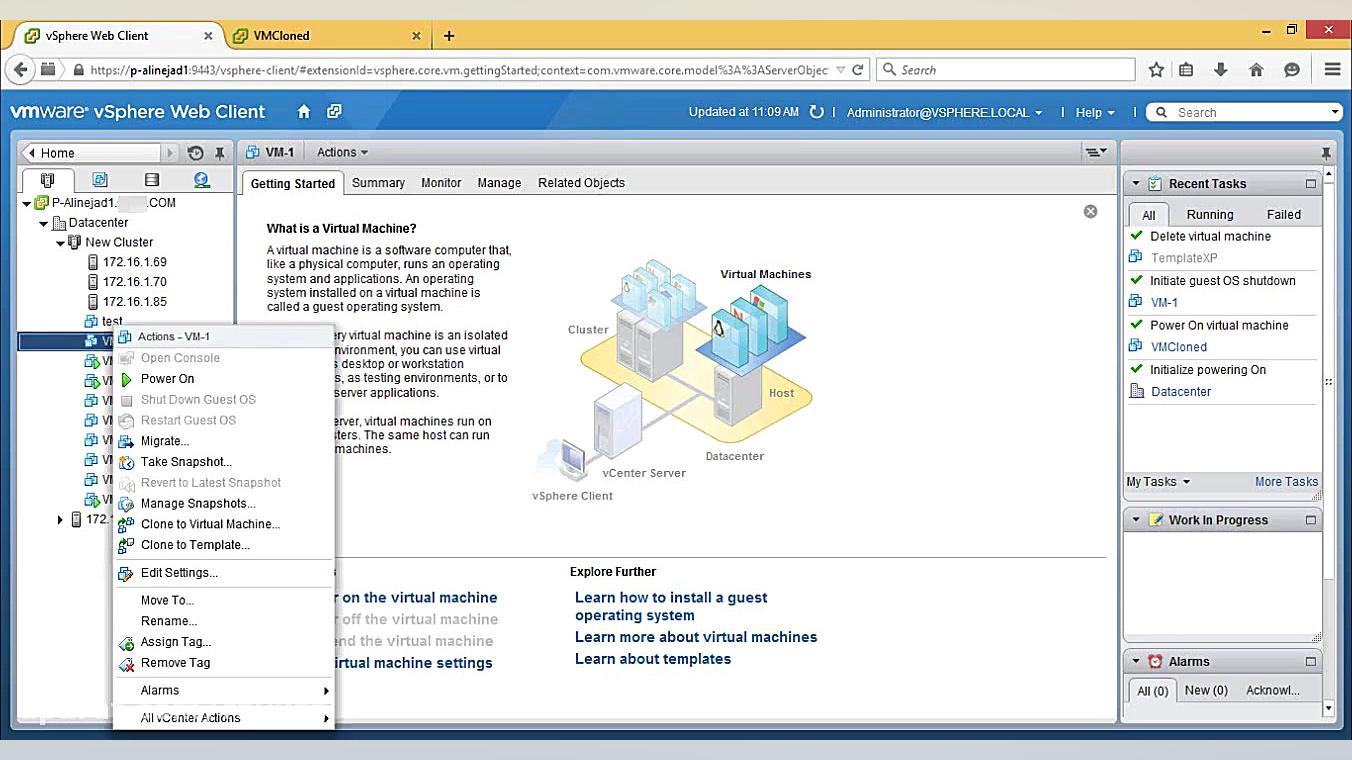
Task: Expand the Recent Tasks panel arrow
Action: 1135,183
